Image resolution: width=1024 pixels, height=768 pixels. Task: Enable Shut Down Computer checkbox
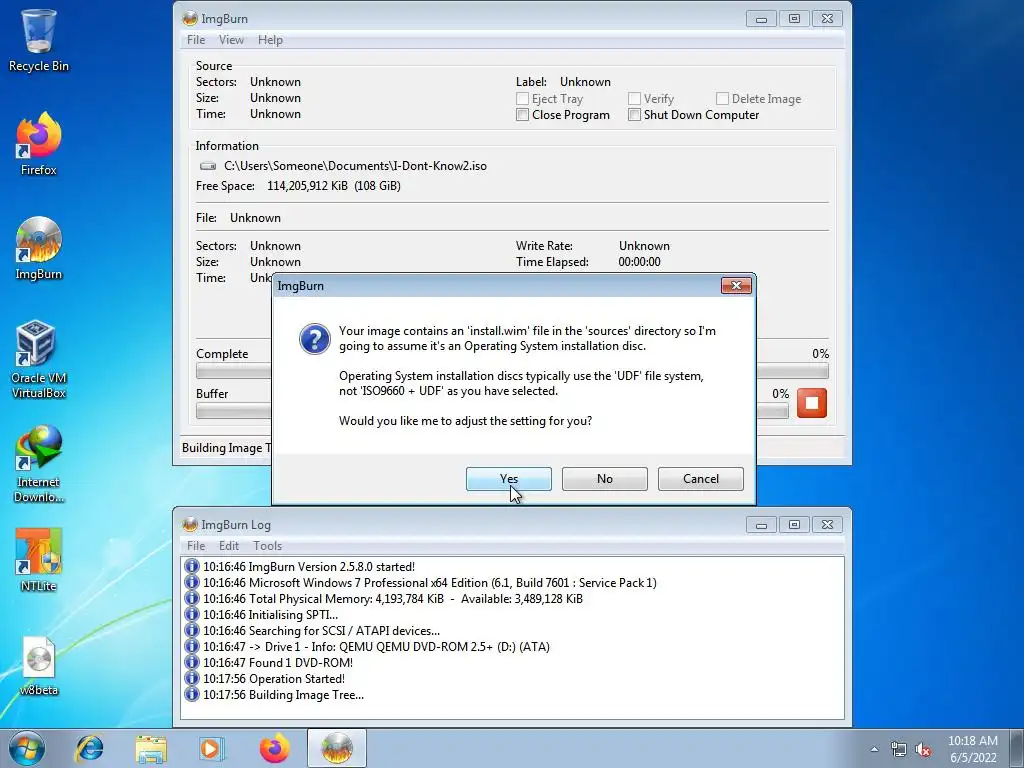click(634, 115)
